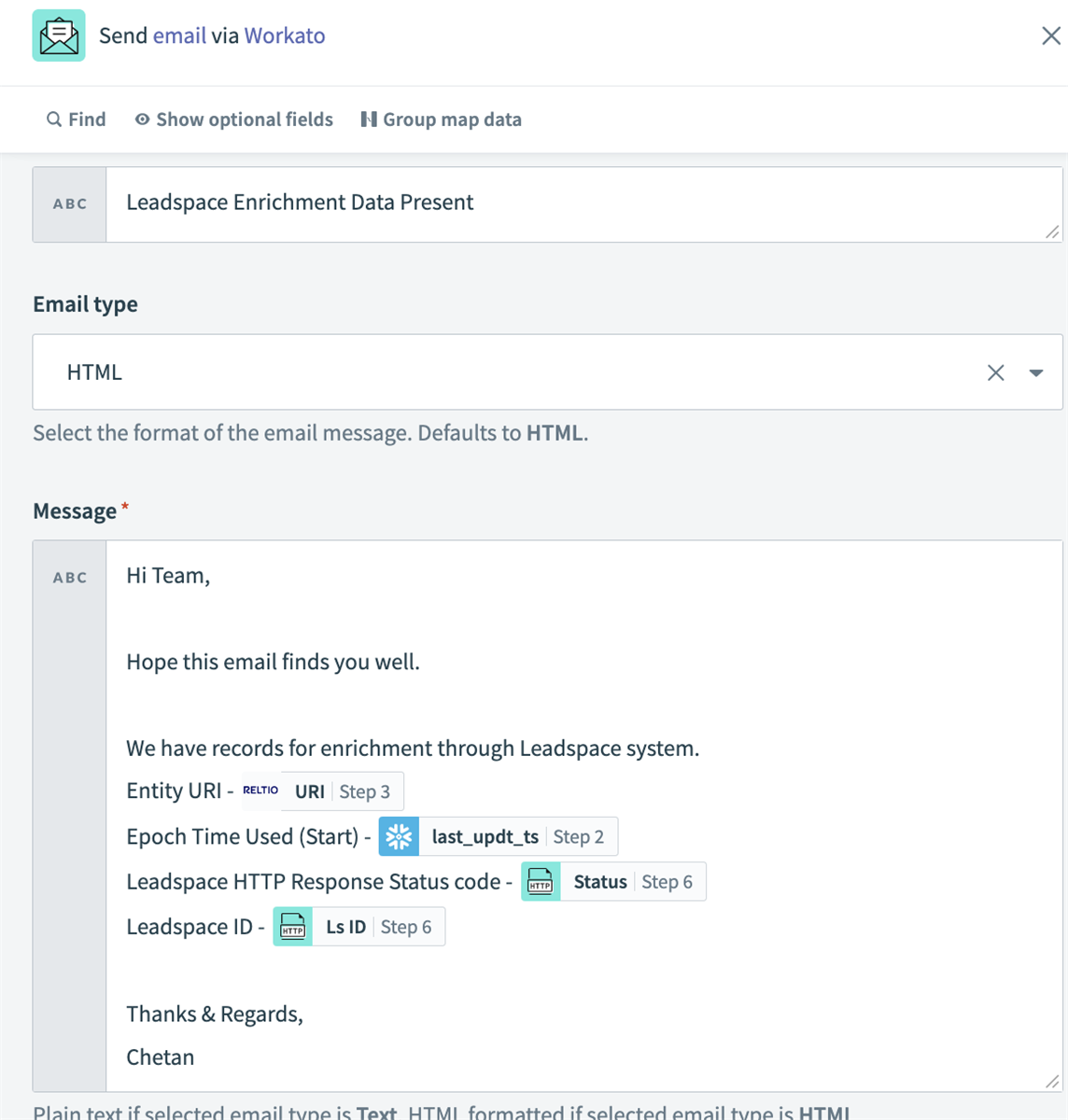This screenshot has width=1068, height=1120.
Task: Click the Reltio icon on the URI pill
Action: (x=260, y=790)
